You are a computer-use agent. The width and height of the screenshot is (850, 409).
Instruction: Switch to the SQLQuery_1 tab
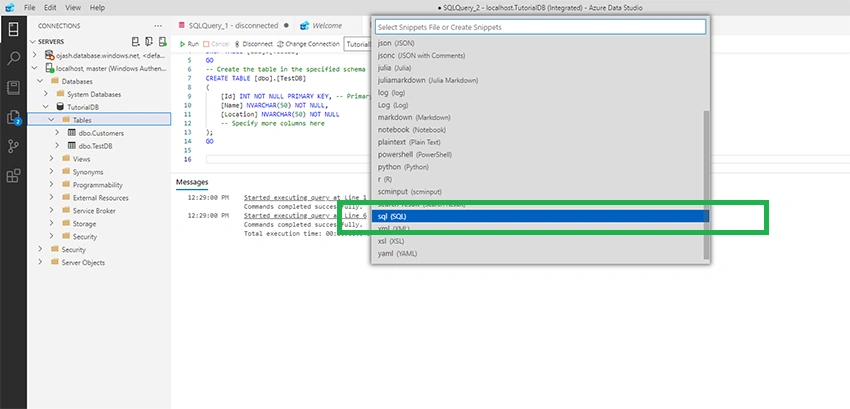[234, 25]
